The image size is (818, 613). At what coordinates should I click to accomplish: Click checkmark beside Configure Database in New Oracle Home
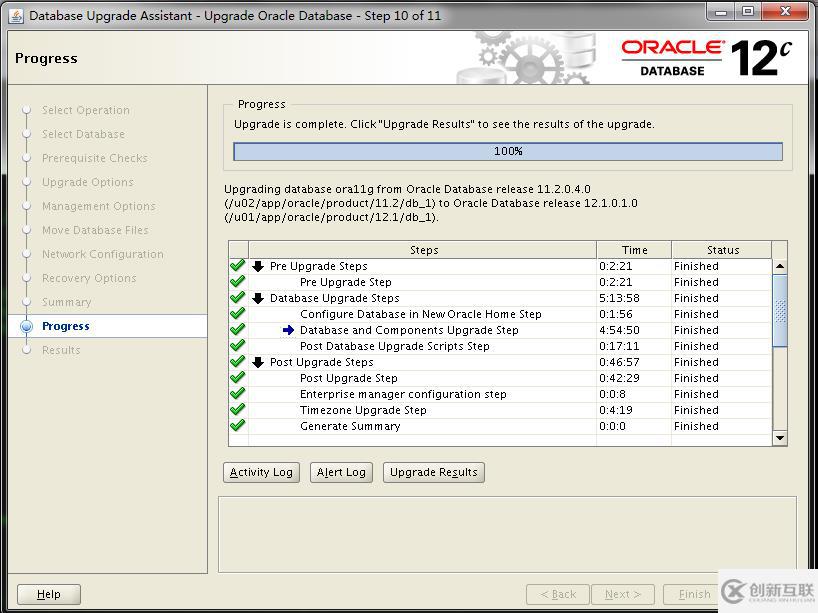click(238, 314)
